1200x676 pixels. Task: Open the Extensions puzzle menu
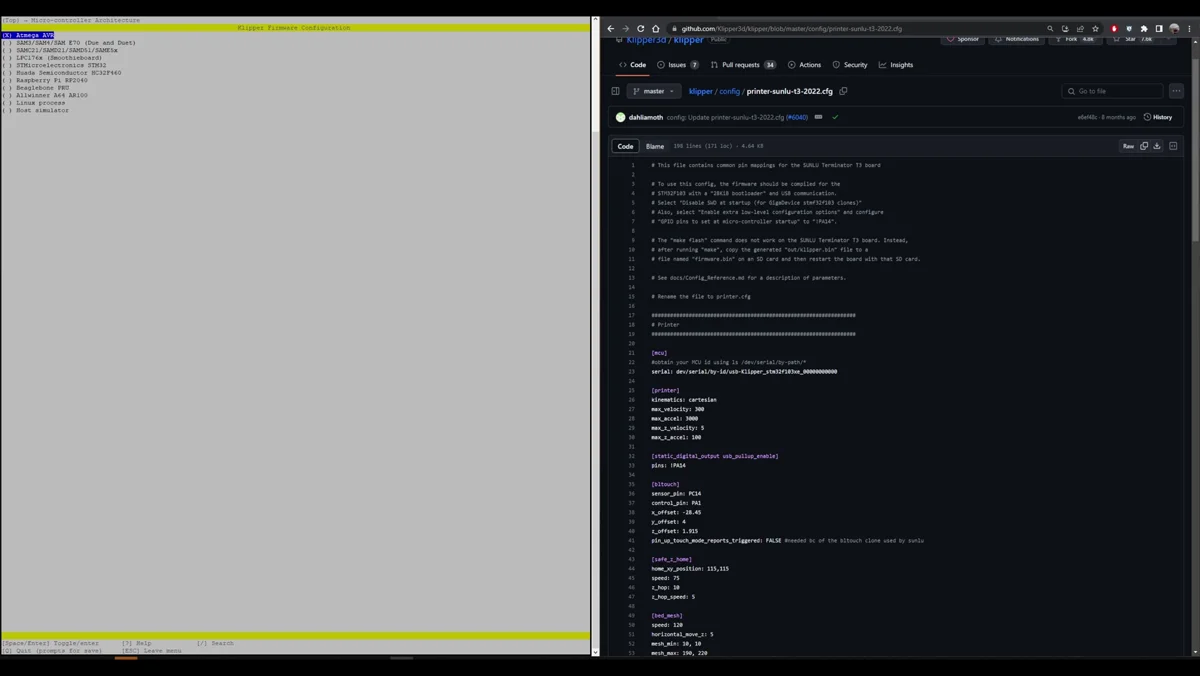(1144, 28)
